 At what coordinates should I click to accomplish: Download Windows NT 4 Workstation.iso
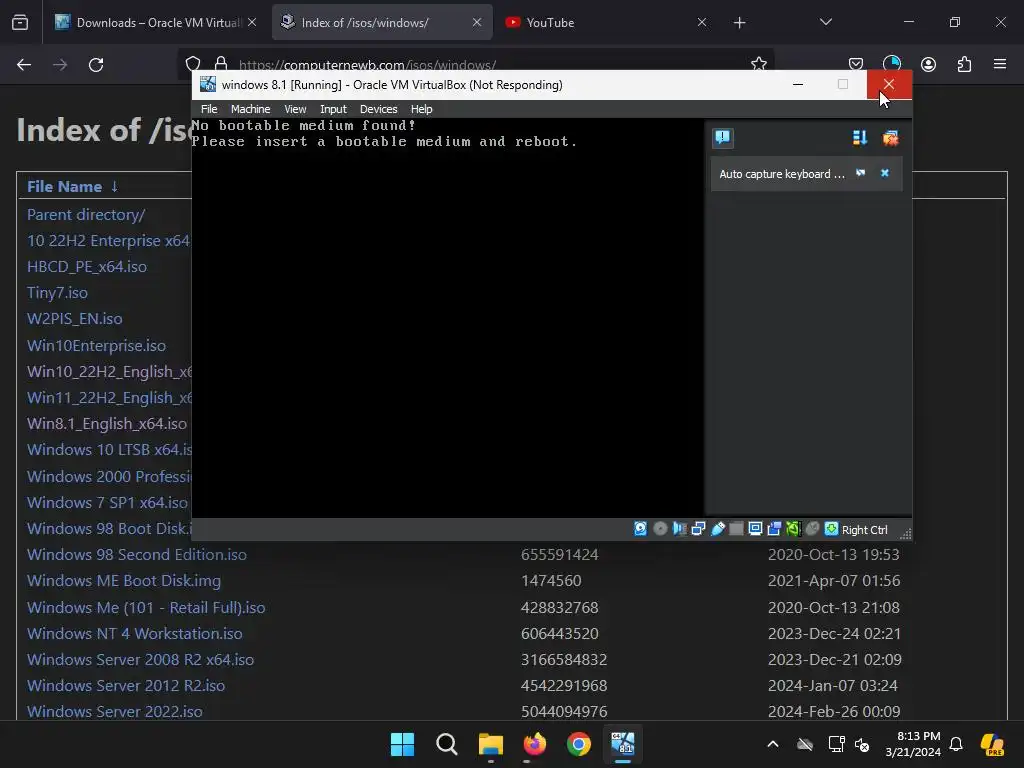[135, 633]
